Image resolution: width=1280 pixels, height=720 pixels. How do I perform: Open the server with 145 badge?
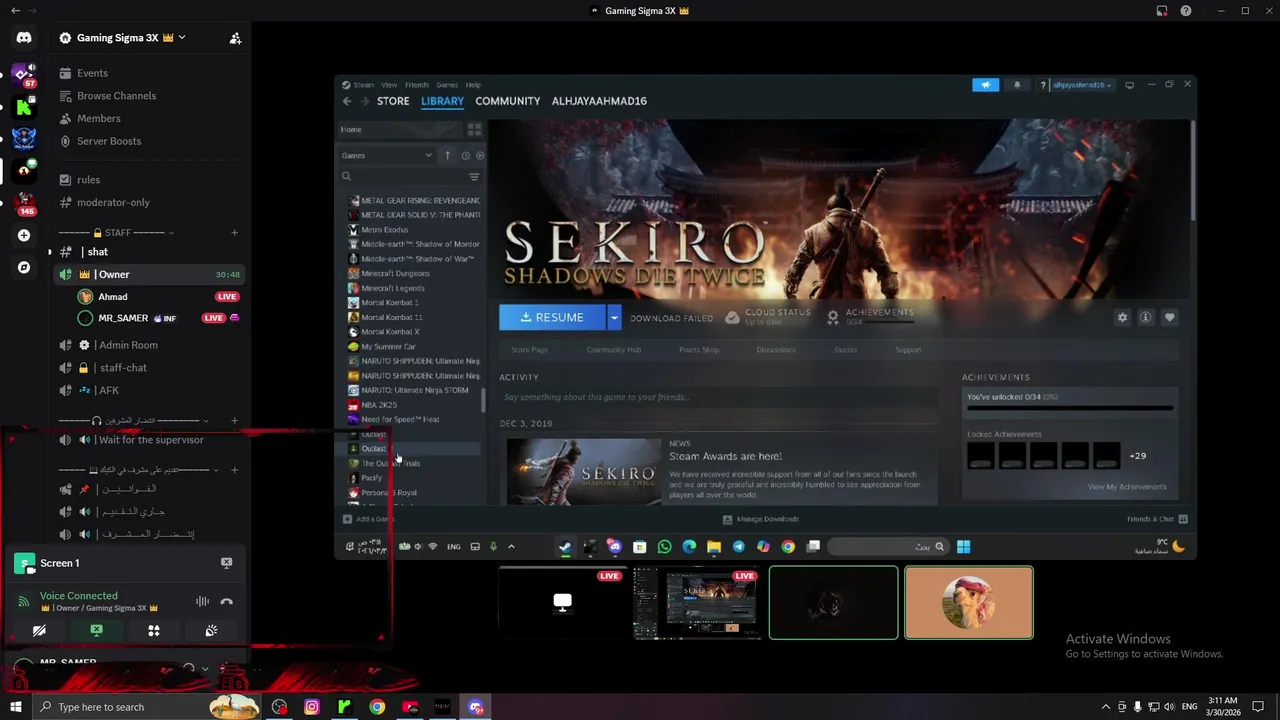click(24, 202)
